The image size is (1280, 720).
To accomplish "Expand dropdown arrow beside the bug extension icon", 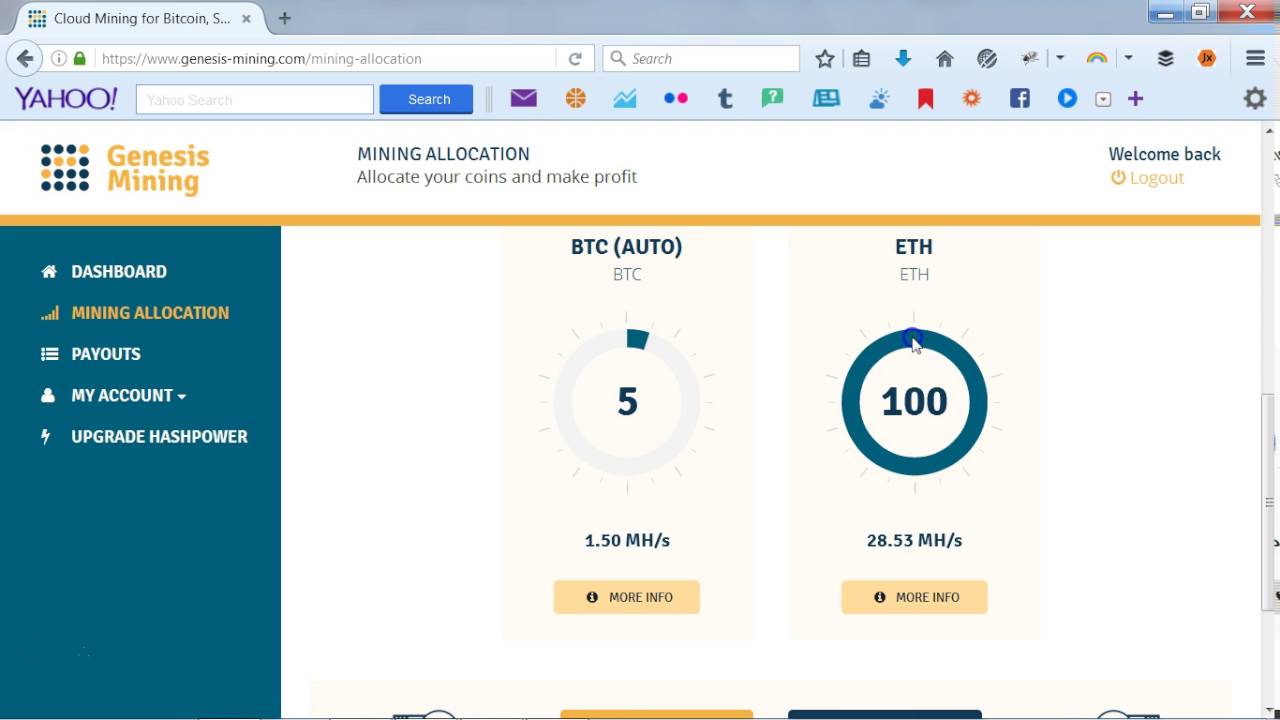I will [x=1060, y=59].
